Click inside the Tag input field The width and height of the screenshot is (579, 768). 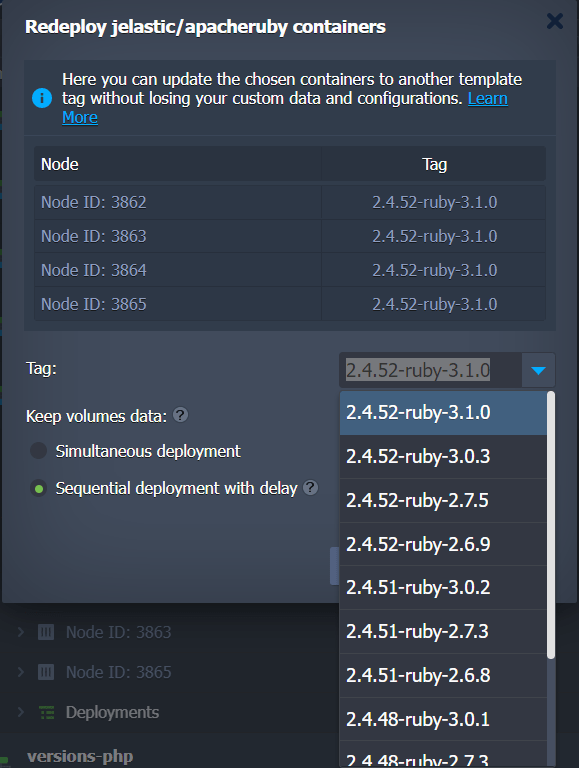(431, 370)
